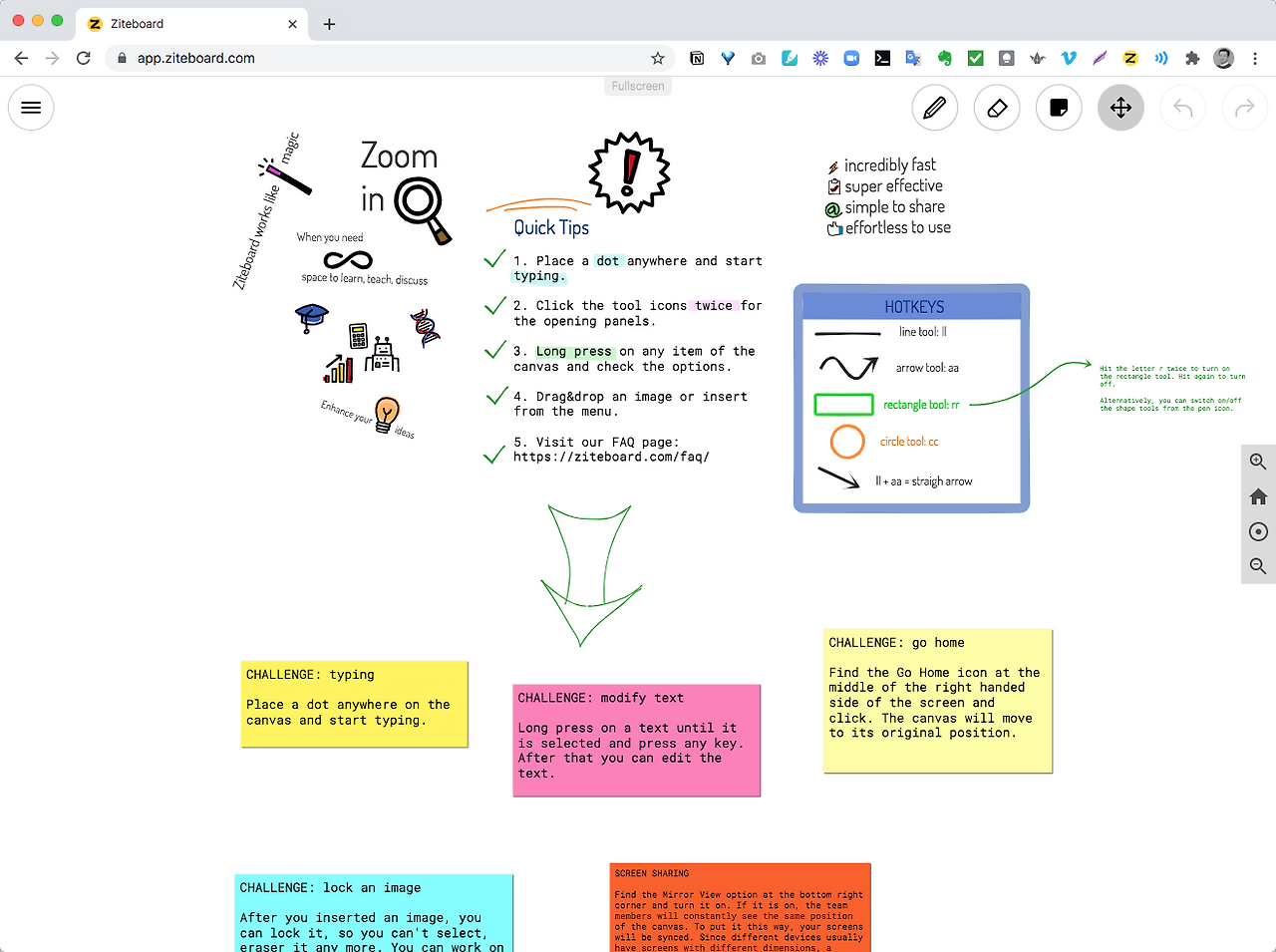Image resolution: width=1276 pixels, height=952 pixels.
Task: Click the HOTKEYS panel header
Action: click(x=913, y=306)
